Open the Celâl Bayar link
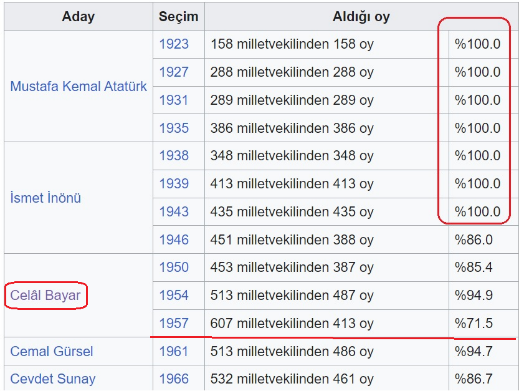This screenshot has width=519, height=391. 45,295
